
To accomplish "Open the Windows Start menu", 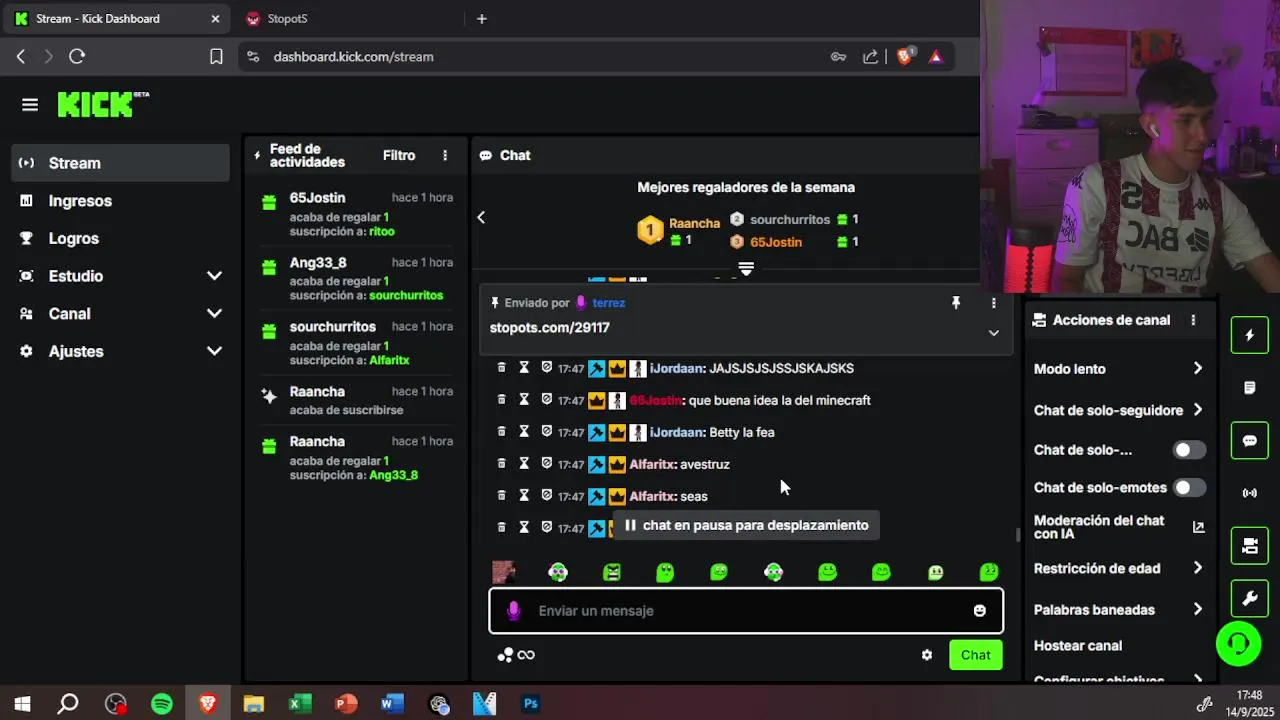I will coord(22,704).
